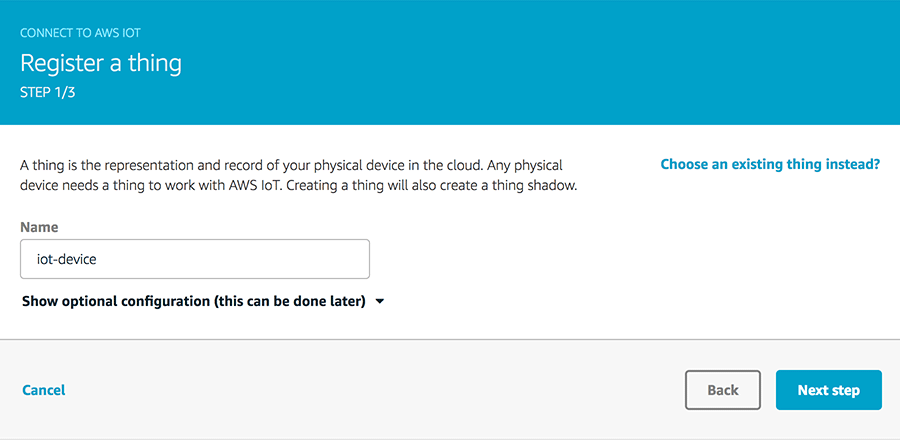The height and width of the screenshot is (440, 900).
Task: Click the word 'Show' in the configuration expander
Action: (x=41, y=301)
